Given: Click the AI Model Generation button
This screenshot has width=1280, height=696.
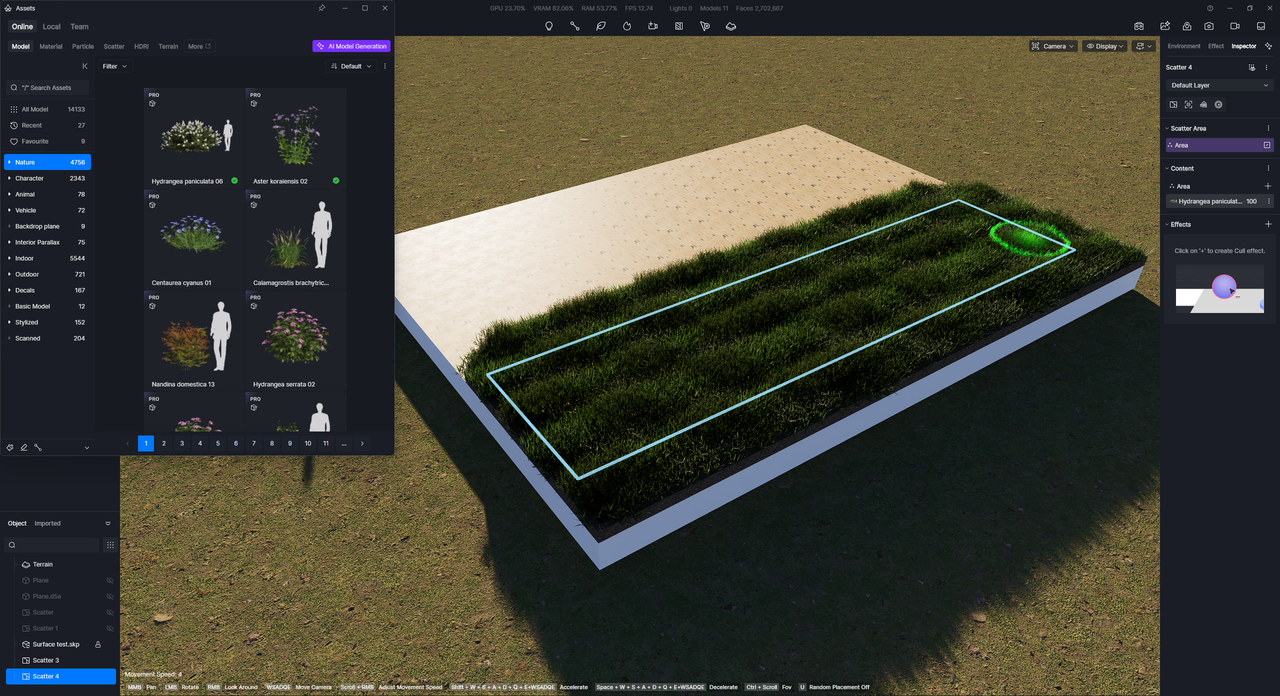Looking at the screenshot, I should pyautogui.click(x=351, y=46).
